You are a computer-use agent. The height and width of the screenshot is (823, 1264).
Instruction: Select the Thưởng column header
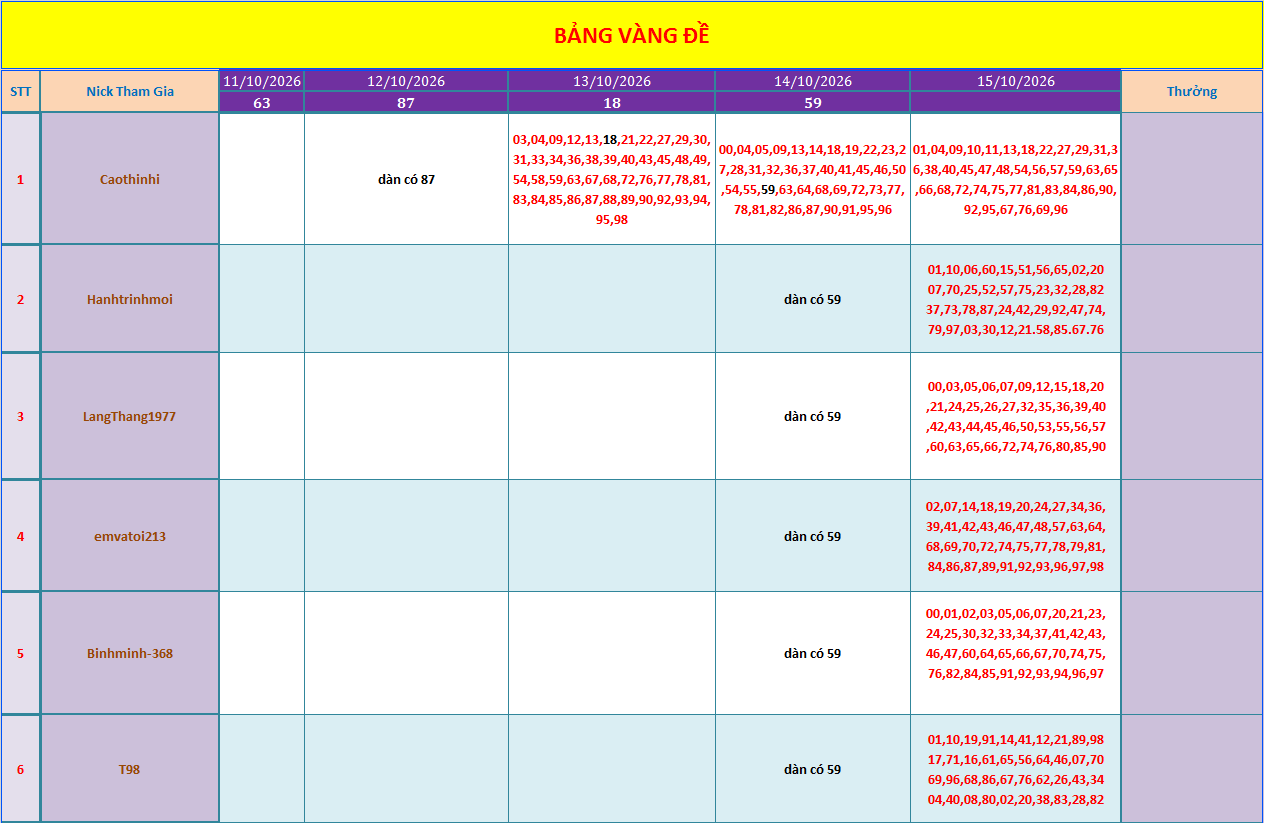[x=1192, y=91]
